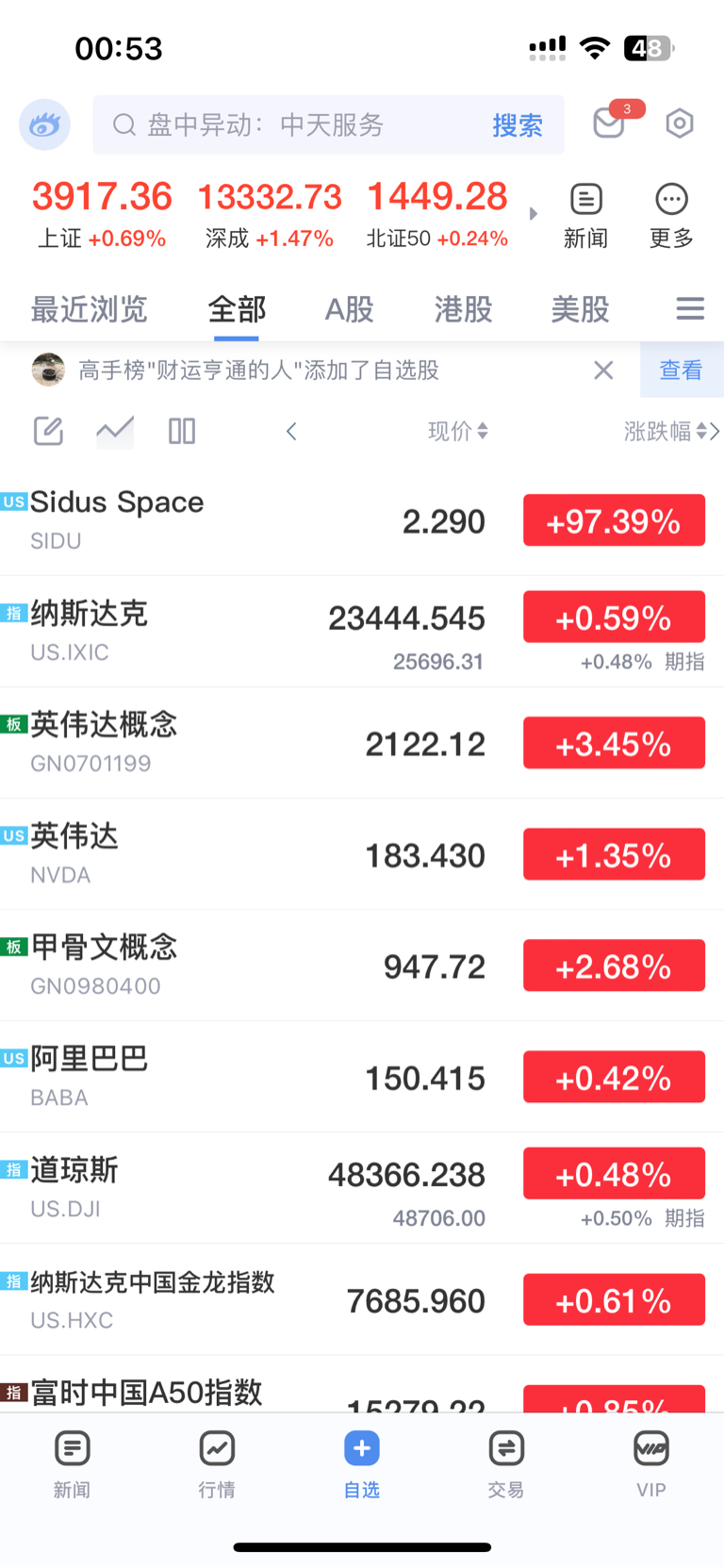This screenshot has height=1568, width=724.
Task: Expand more indices with the arrow
Action: (x=534, y=214)
